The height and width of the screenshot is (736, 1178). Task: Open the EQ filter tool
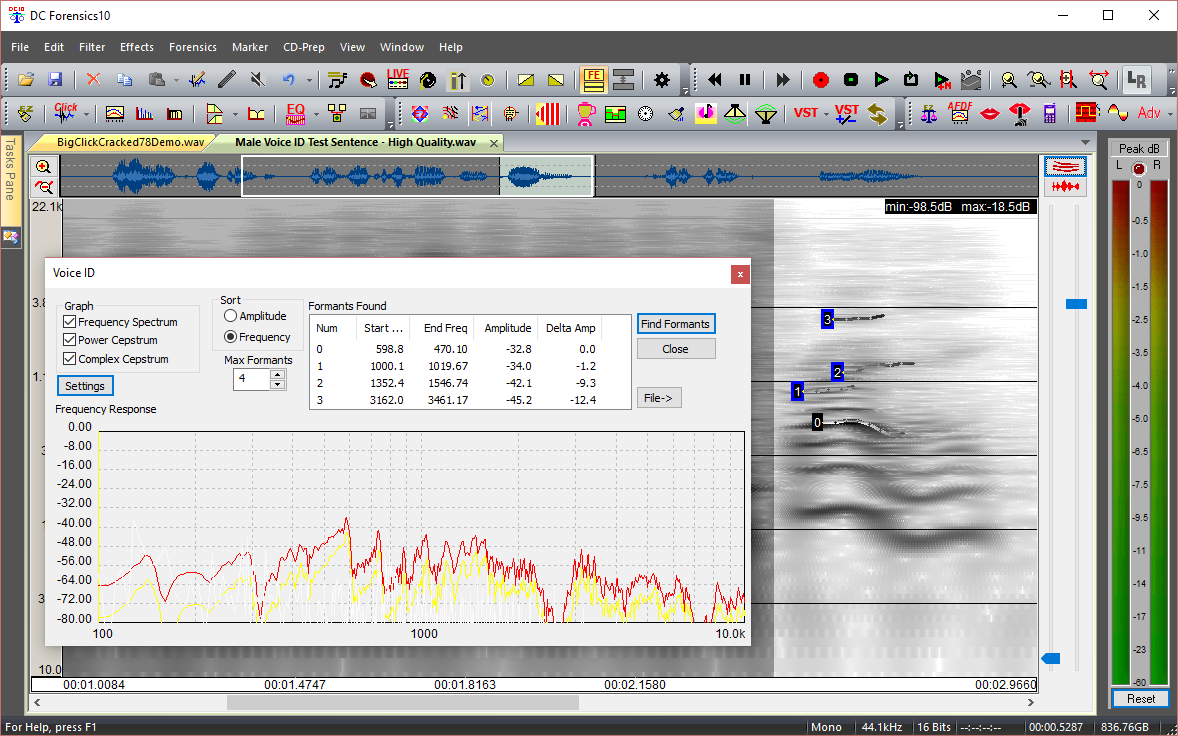295,113
